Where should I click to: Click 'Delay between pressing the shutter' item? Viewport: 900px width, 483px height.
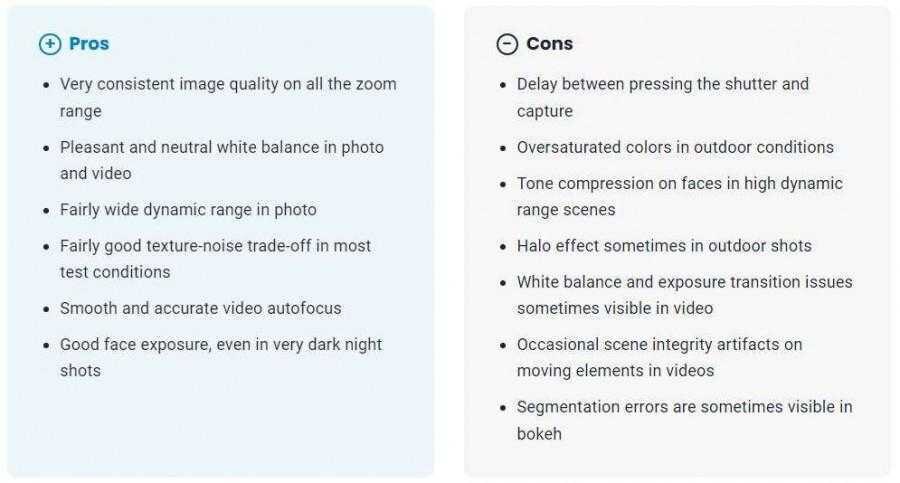pyautogui.click(x=662, y=84)
